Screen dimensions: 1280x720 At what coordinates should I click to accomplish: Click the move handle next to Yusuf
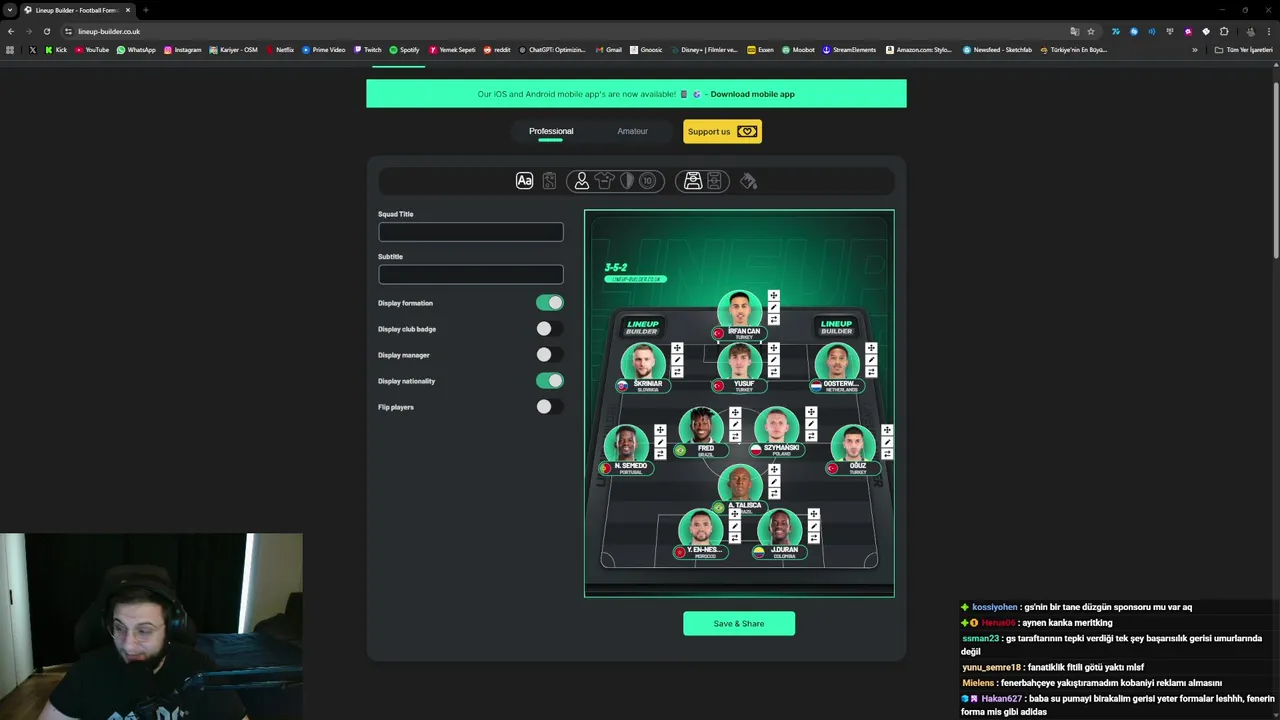[x=774, y=348]
